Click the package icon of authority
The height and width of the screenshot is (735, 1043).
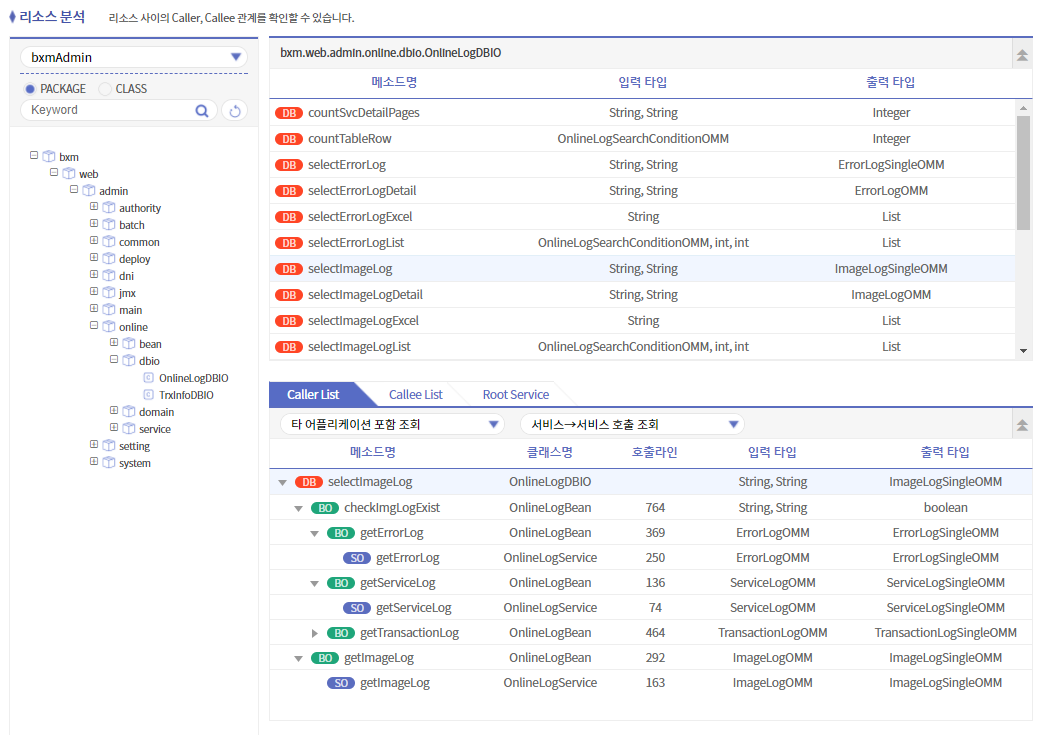tap(109, 208)
